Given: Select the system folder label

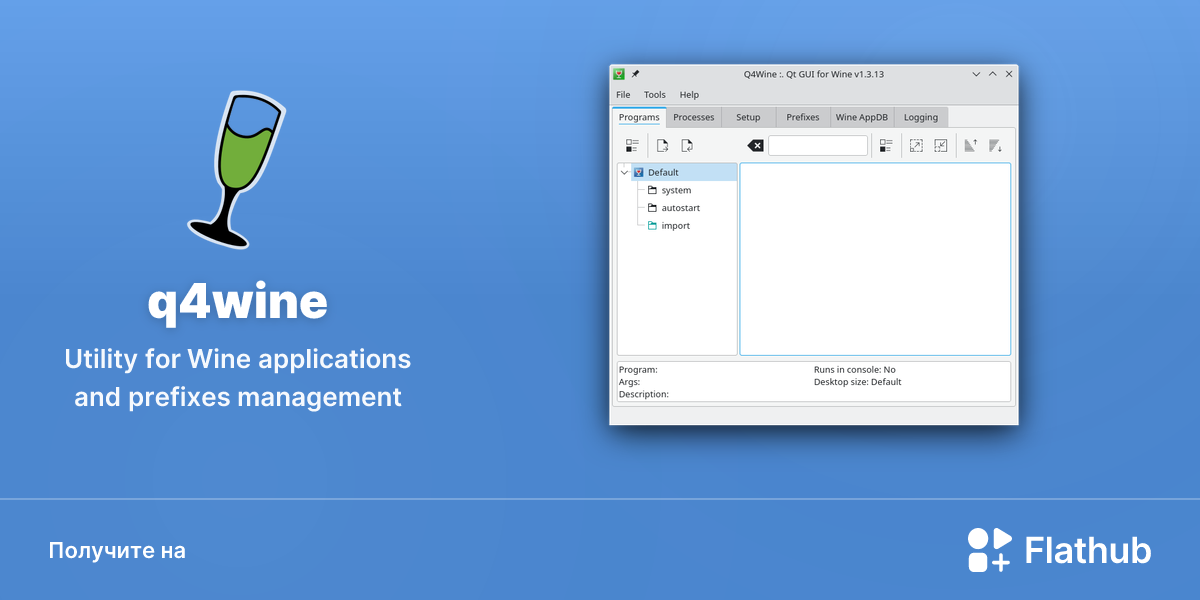Looking at the screenshot, I should pyautogui.click(x=676, y=190).
